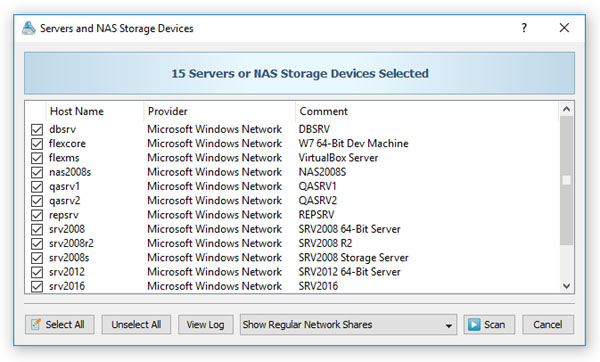Toggle the repsrv checkbox

(37, 215)
